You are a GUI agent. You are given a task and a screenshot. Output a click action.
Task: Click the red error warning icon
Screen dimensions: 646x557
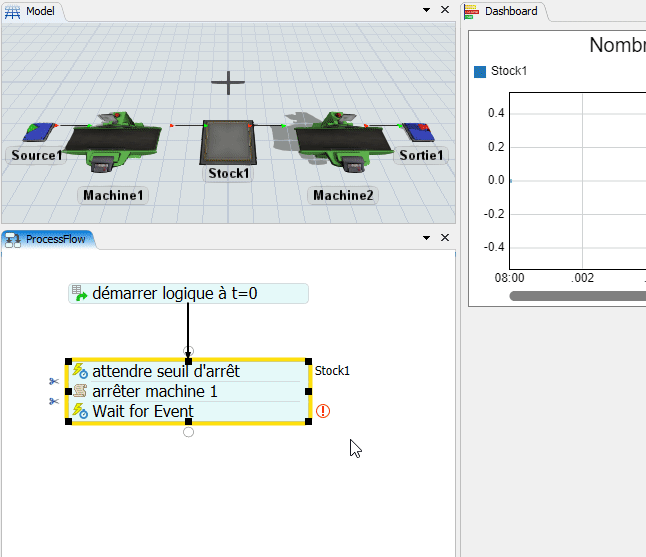323,411
